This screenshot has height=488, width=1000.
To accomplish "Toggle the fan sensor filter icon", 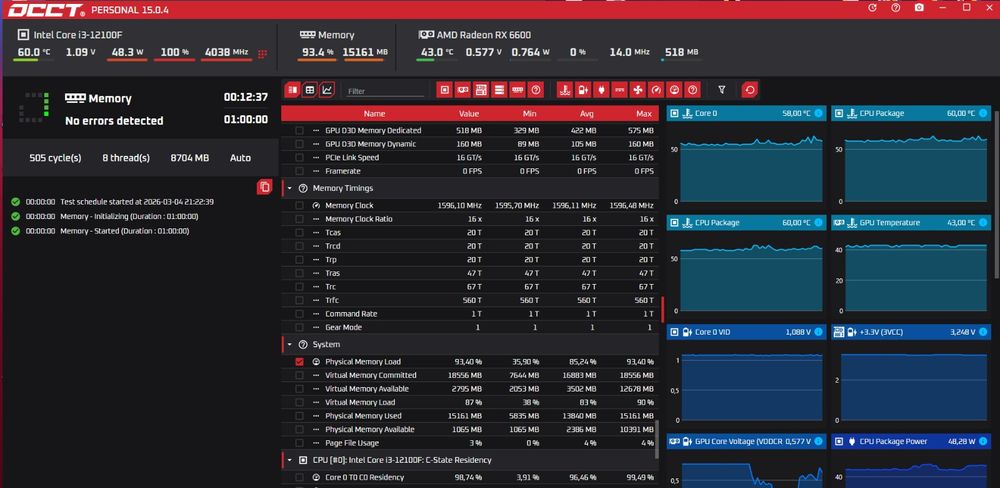I will click(638, 90).
